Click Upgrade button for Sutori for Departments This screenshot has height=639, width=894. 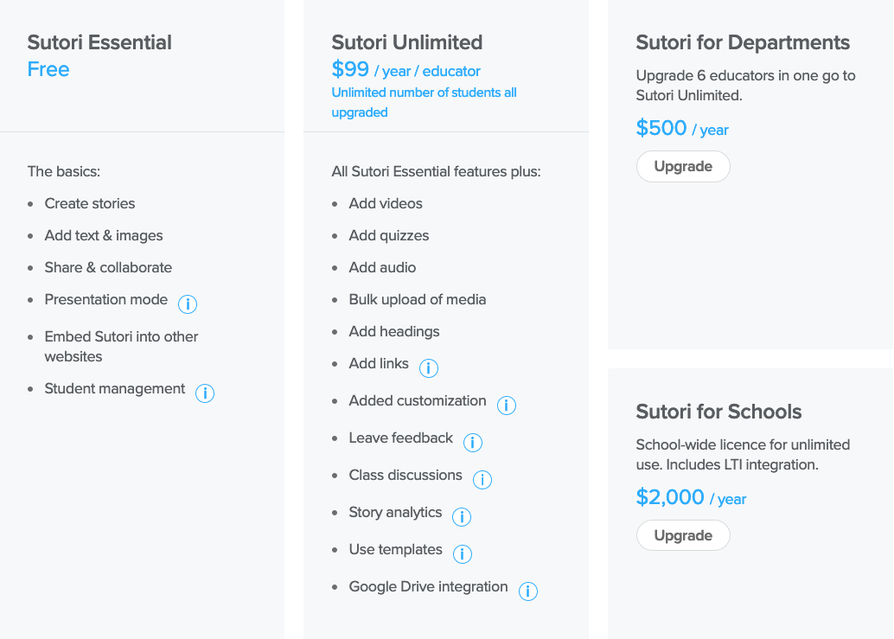click(x=683, y=166)
